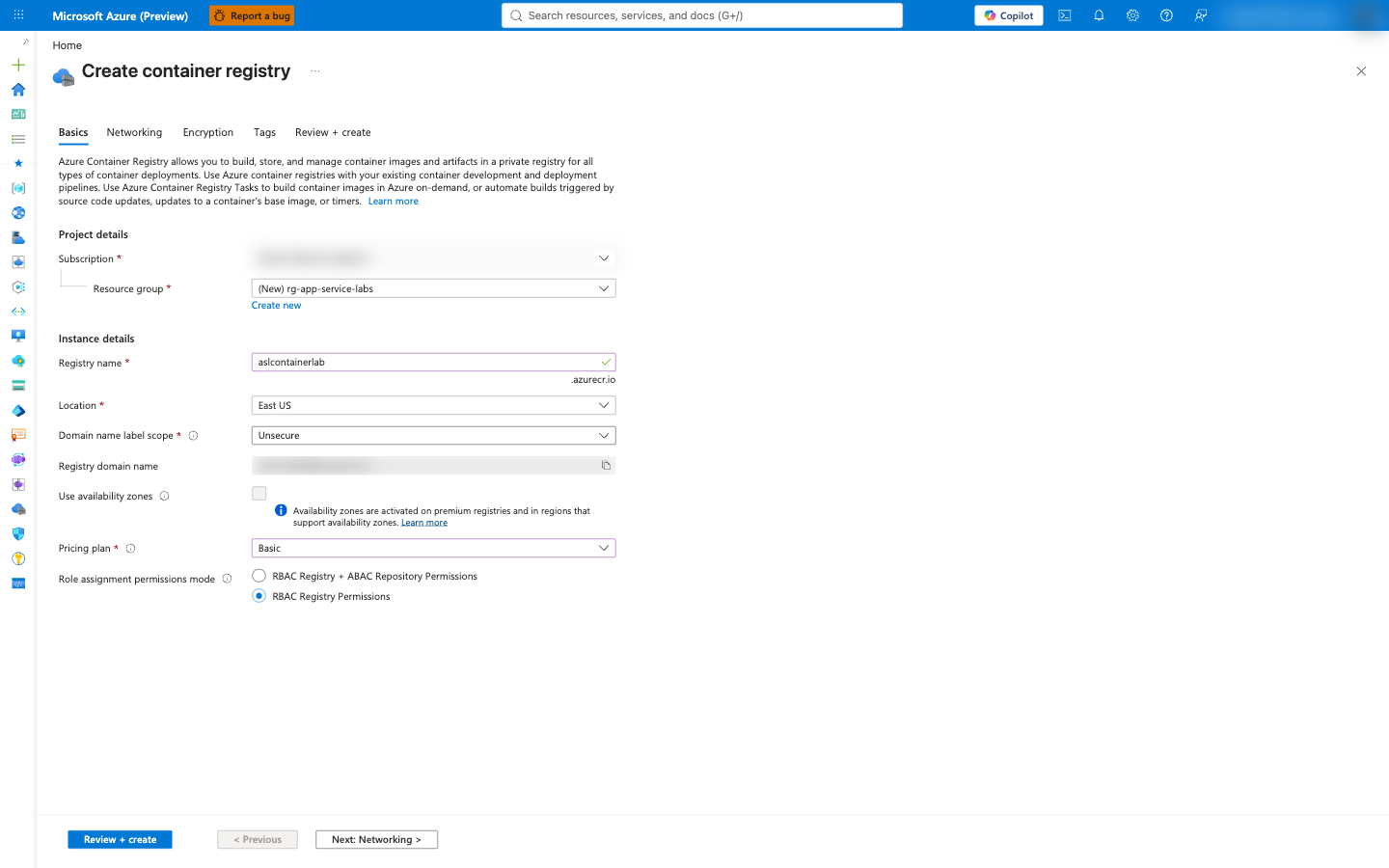Switch to the Networking tab
Viewport: 1389px width, 868px height.
tap(134, 132)
